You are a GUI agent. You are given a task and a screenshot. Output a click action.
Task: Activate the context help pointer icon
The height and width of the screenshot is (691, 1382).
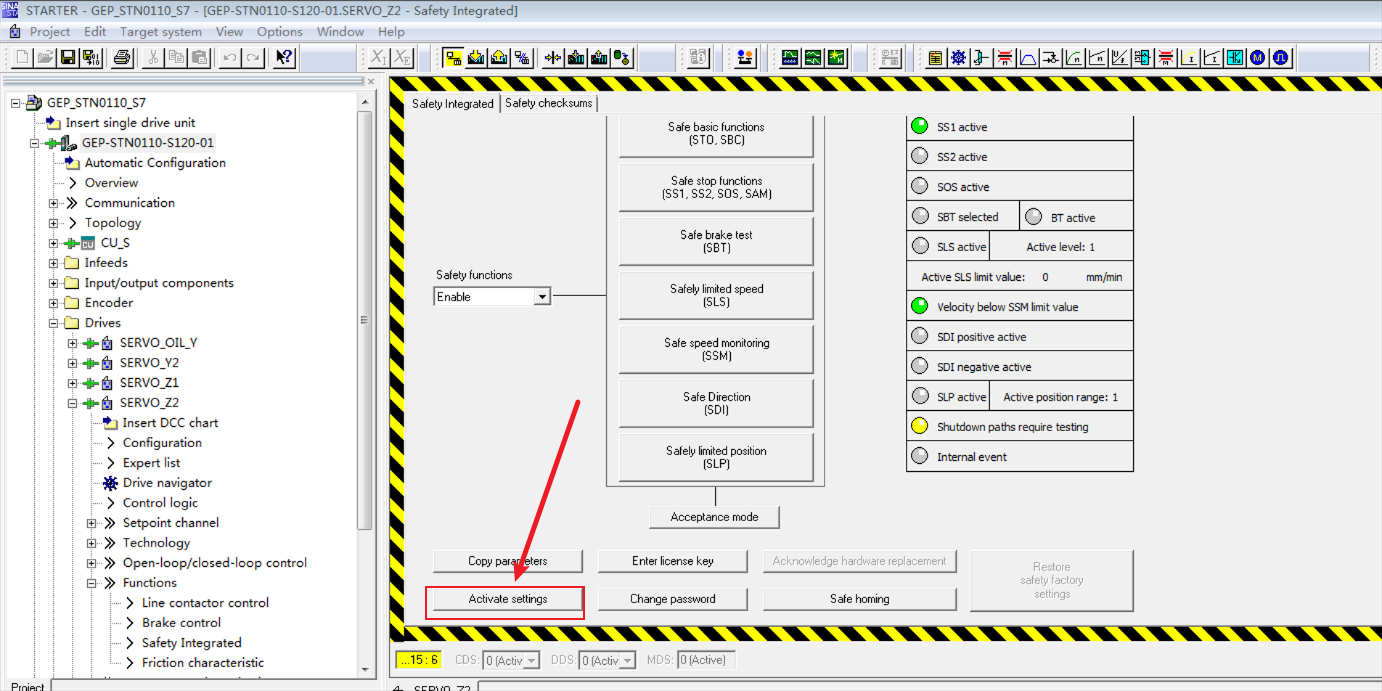coord(284,58)
